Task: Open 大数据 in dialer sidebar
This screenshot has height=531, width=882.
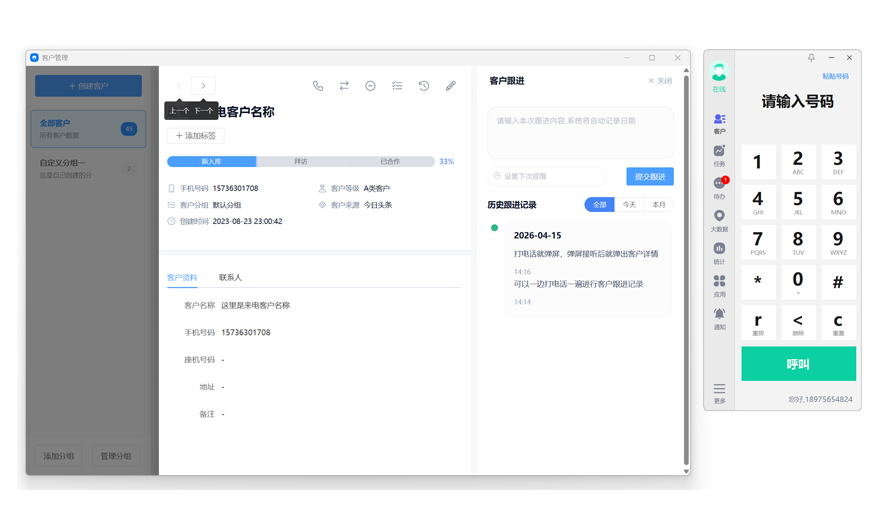Action: coord(719,220)
